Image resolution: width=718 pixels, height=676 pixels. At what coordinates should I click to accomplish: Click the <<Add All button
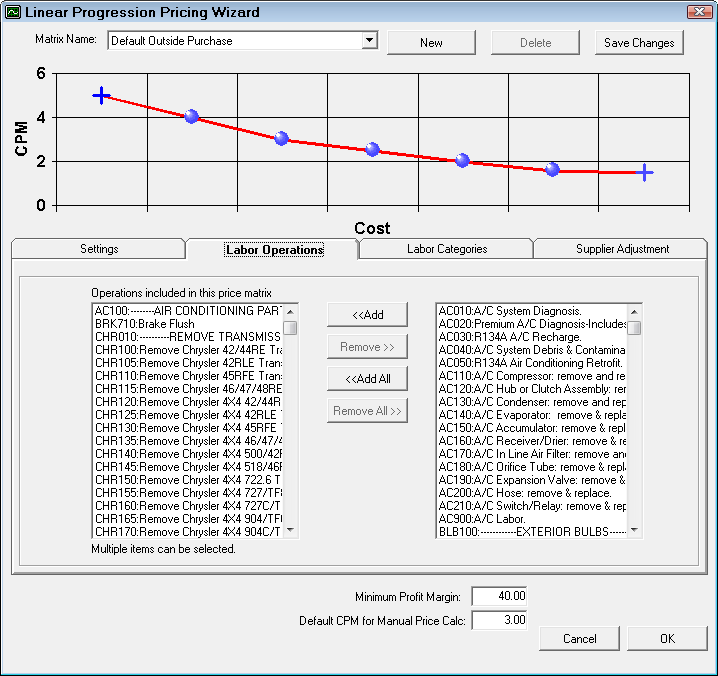(367, 378)
